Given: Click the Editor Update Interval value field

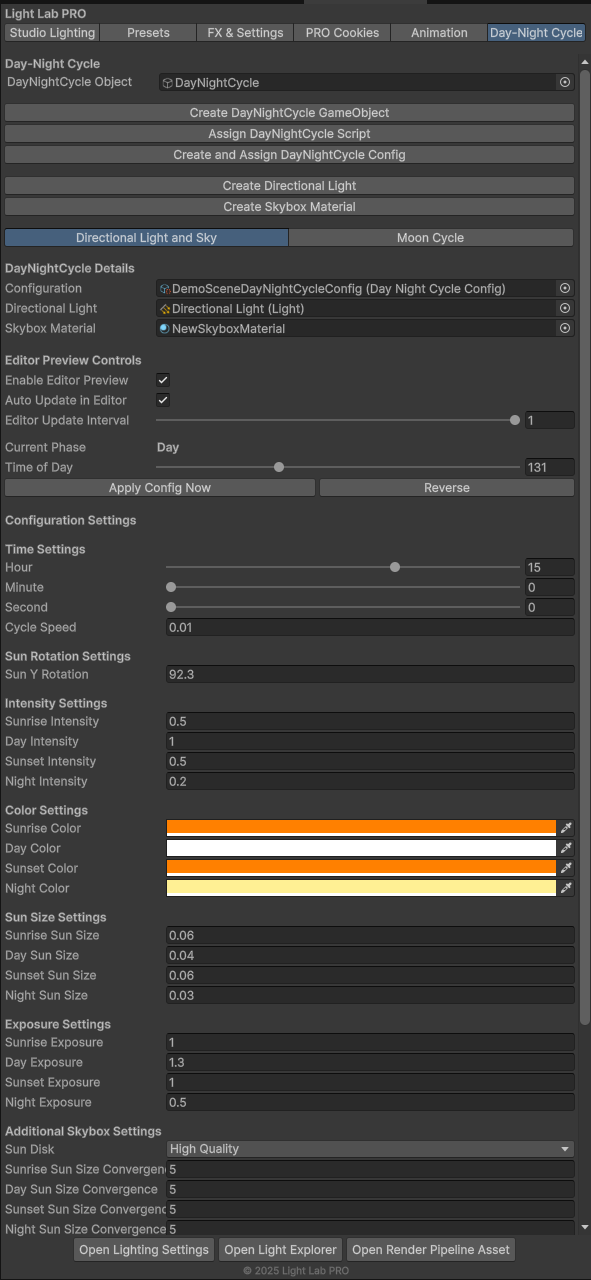Looking at the screenshot, I should tap(550, 421).
